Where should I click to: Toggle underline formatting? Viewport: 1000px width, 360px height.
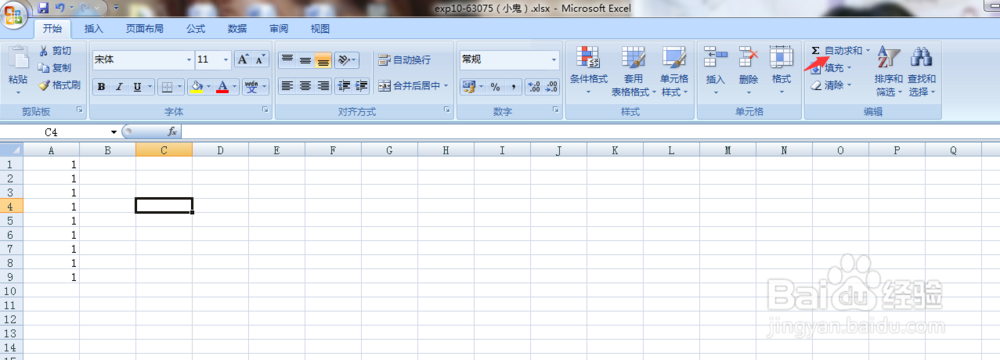137,87
